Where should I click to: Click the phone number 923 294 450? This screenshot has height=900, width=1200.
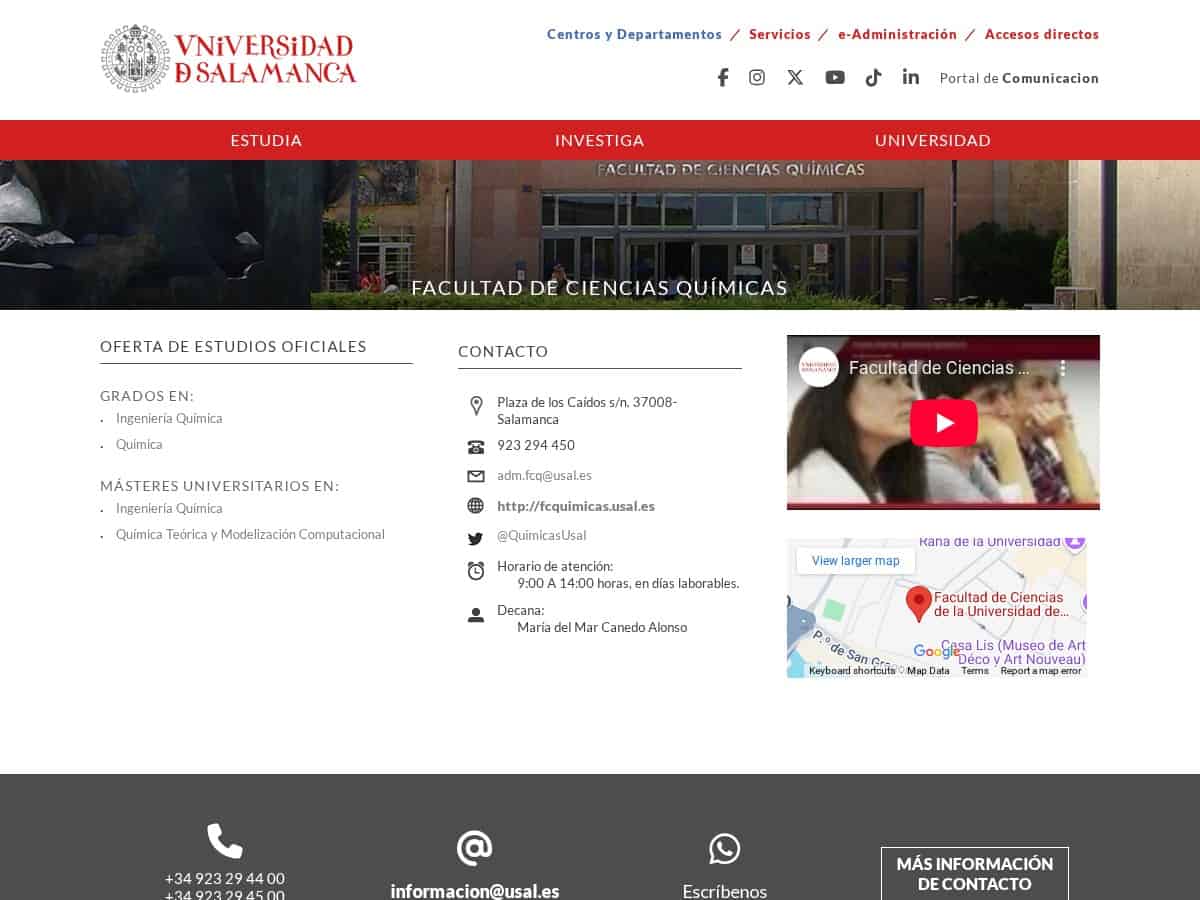[536, 445]
